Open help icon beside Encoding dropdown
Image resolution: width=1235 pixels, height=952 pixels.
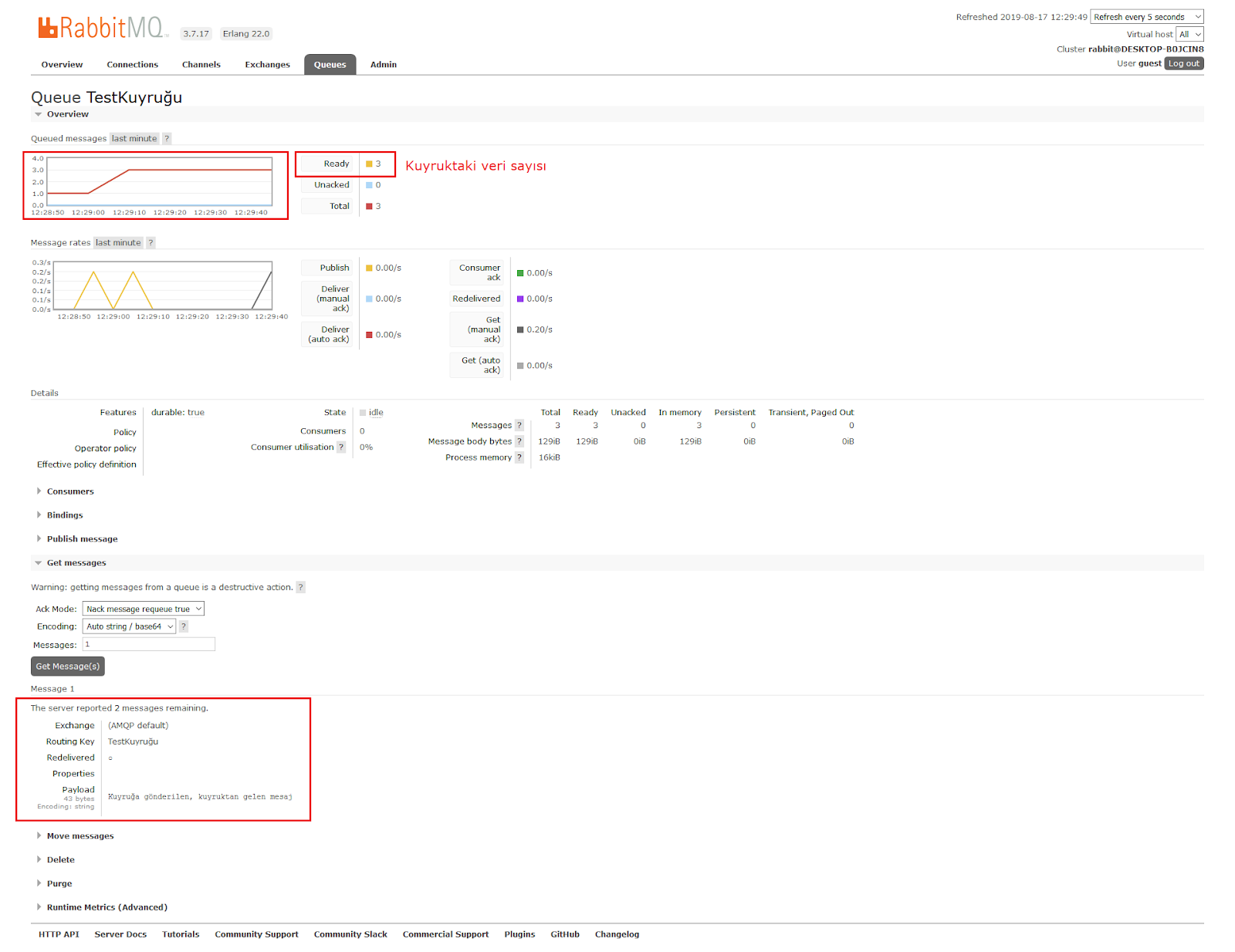(184, 627)
